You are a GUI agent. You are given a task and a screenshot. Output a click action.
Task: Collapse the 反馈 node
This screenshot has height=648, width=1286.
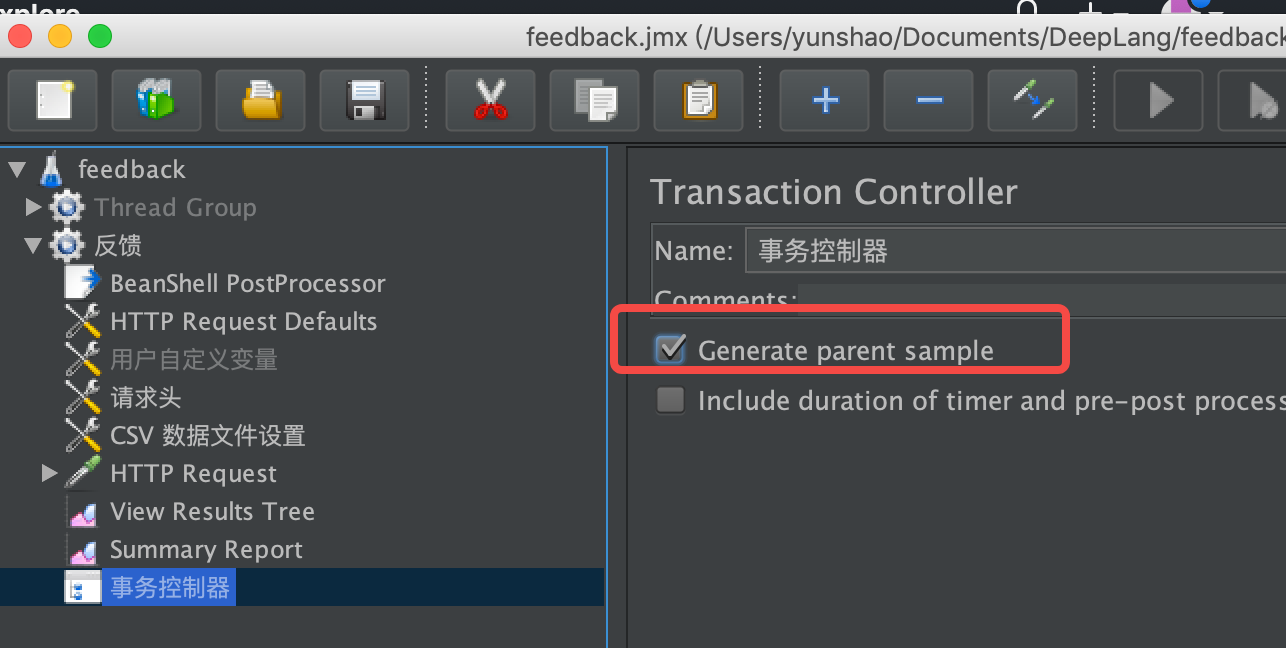(x=33, y=245)
